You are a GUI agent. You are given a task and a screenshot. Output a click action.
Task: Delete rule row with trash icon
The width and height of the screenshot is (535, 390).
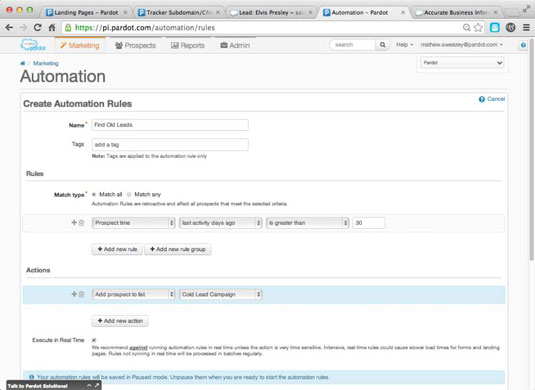coord(82,223)
